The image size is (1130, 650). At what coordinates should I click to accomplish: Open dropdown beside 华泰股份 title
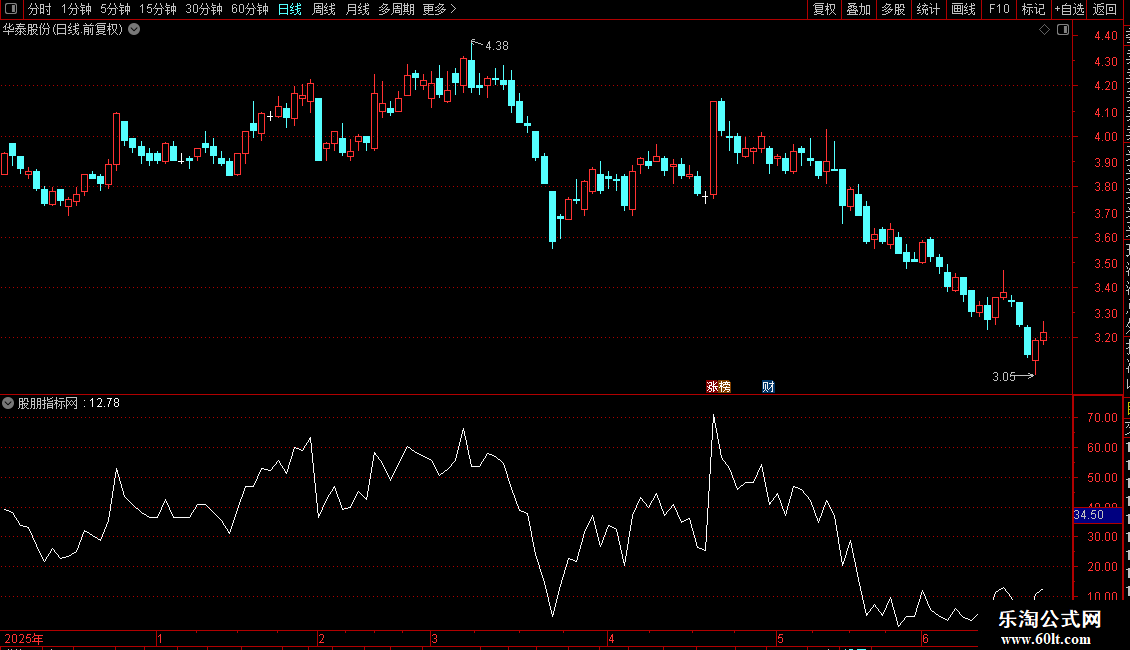coord(134,30)
